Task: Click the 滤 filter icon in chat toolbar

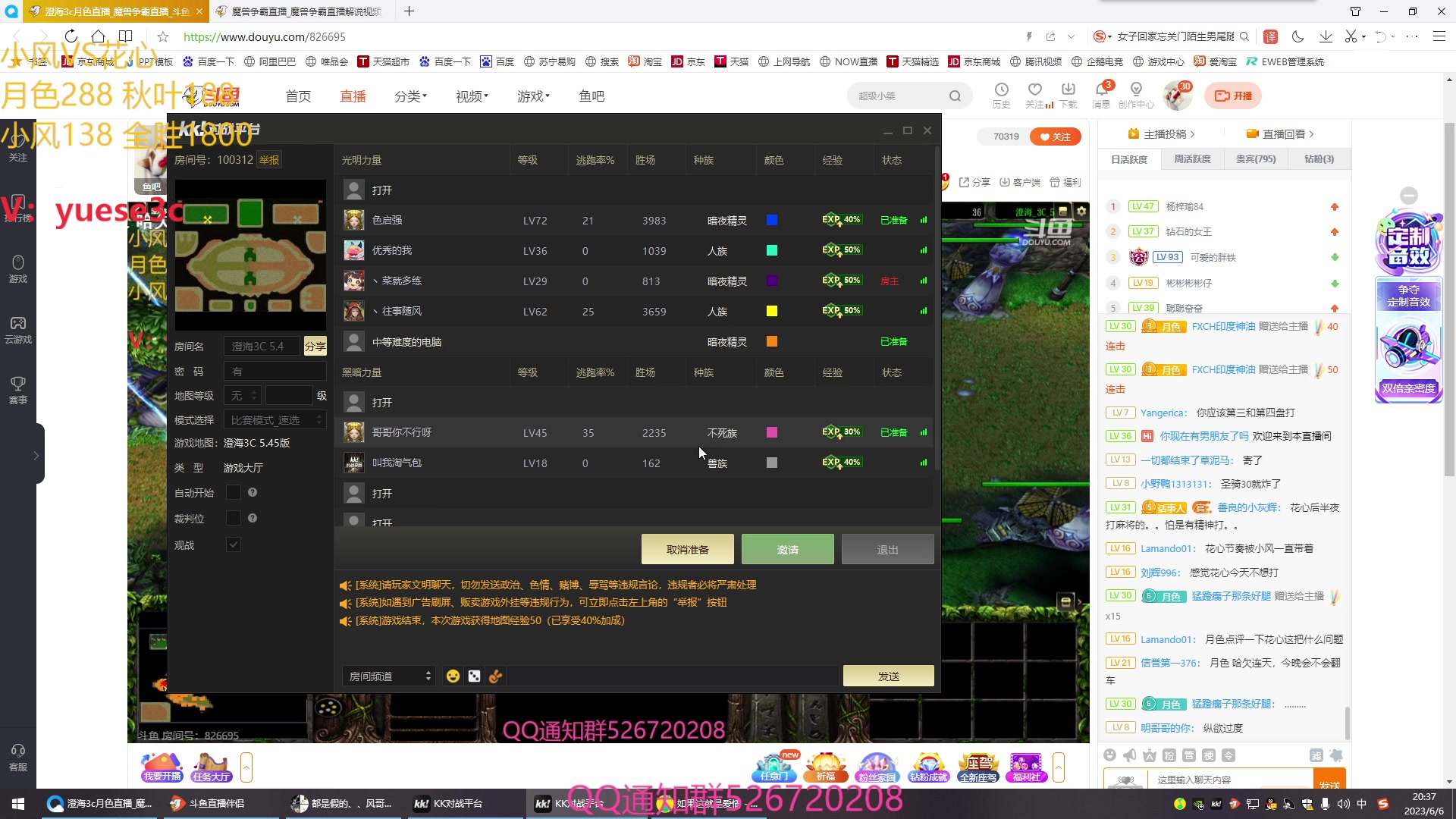Action: tap(1316, 755)
